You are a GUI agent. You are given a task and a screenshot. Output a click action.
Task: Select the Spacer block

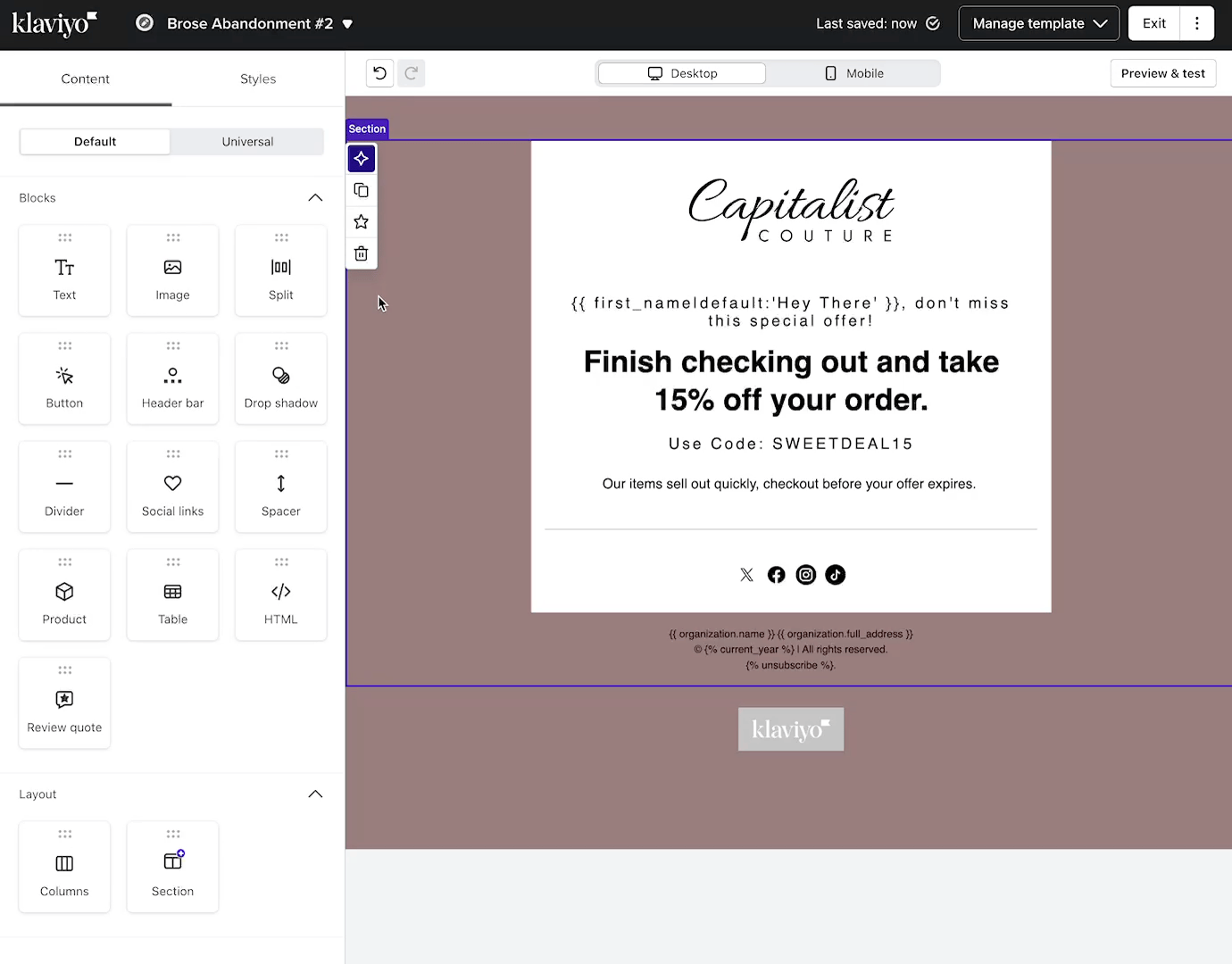pyautogui.click(x=280, y=486)
